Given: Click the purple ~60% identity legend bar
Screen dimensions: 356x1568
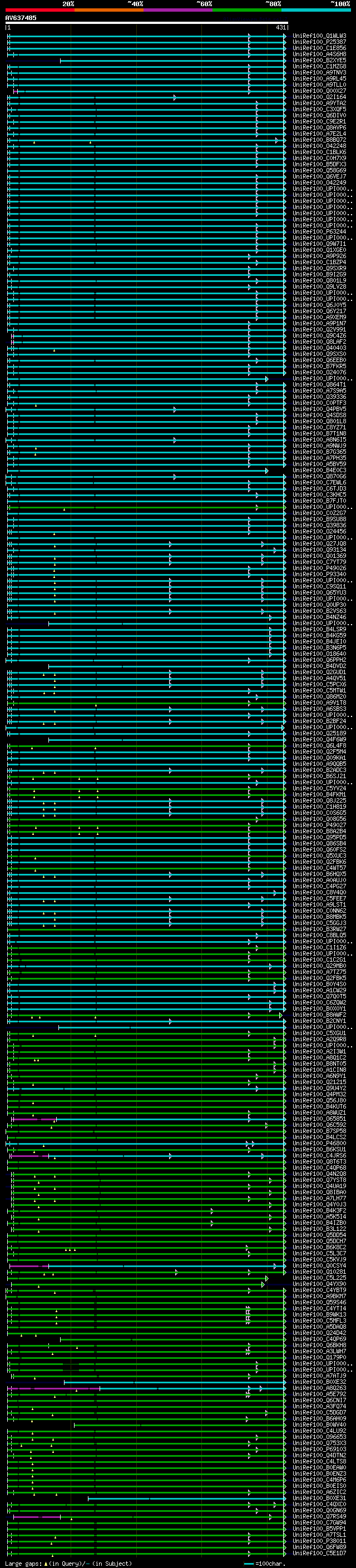Looking at the screenshot, I should coord(179,10).
